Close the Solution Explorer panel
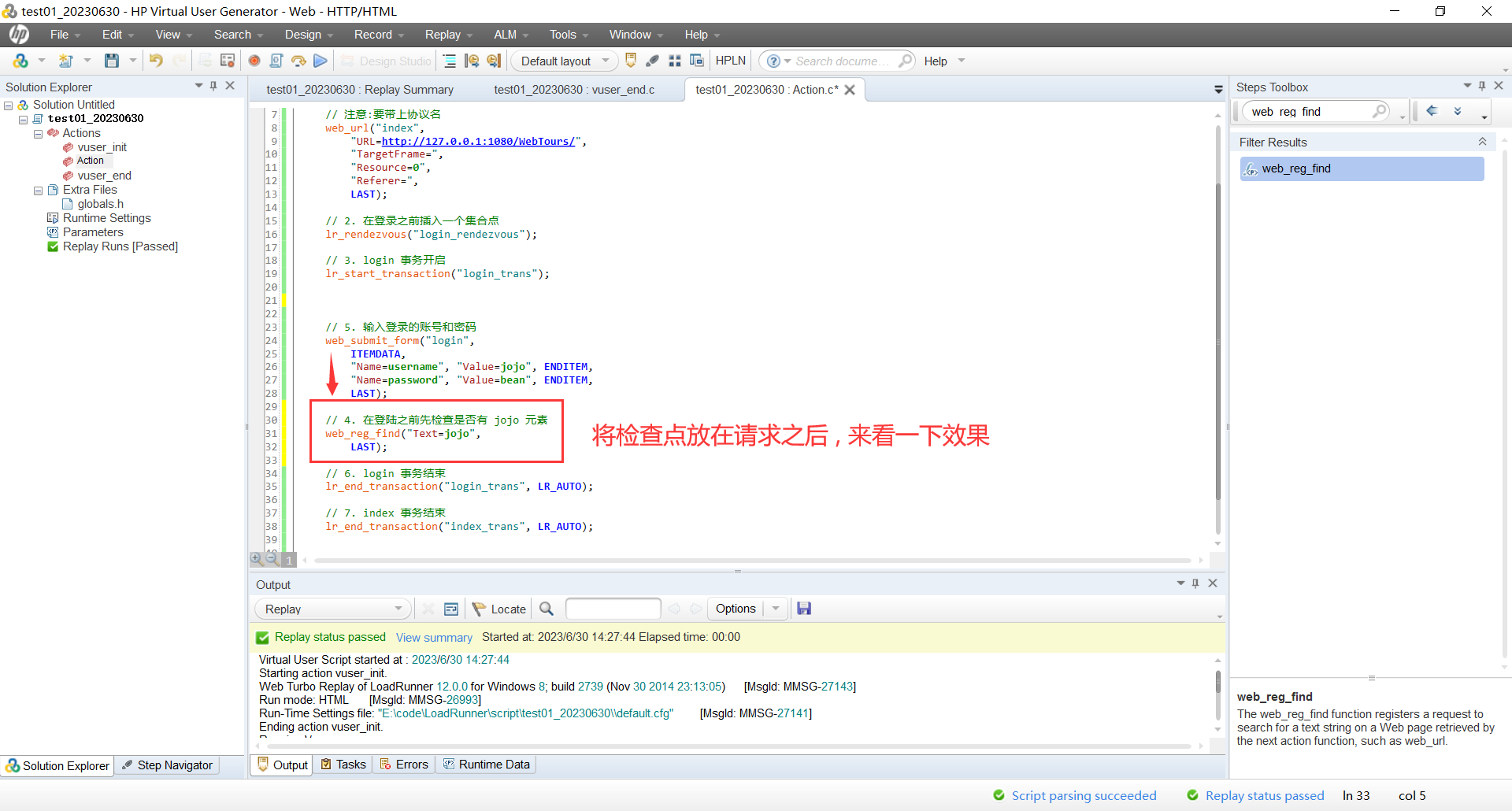Screen dimensions: 1512x811 (x=230, y=86)
